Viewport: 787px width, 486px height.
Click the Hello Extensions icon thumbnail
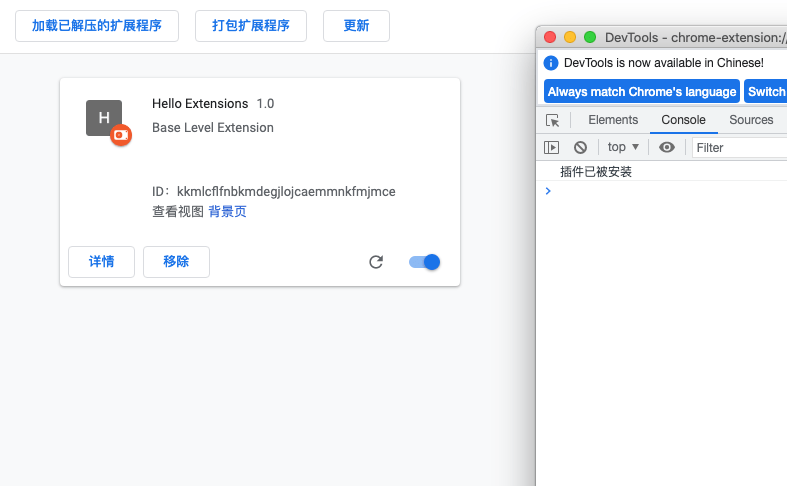click(x=104, y=118)
